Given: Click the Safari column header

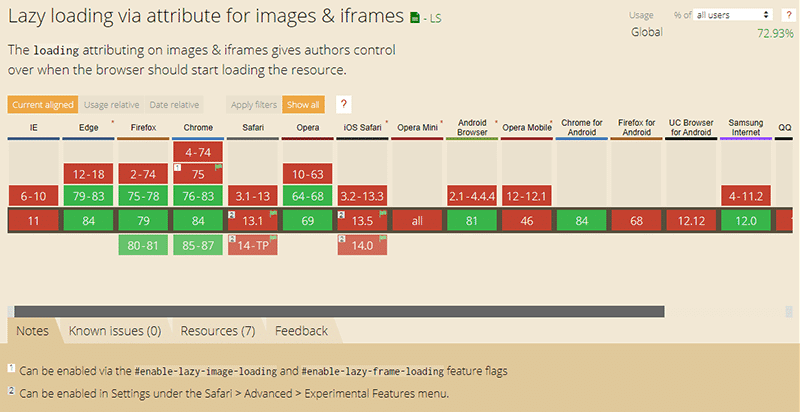Looking at the screenshot, I should pos(253,128).
